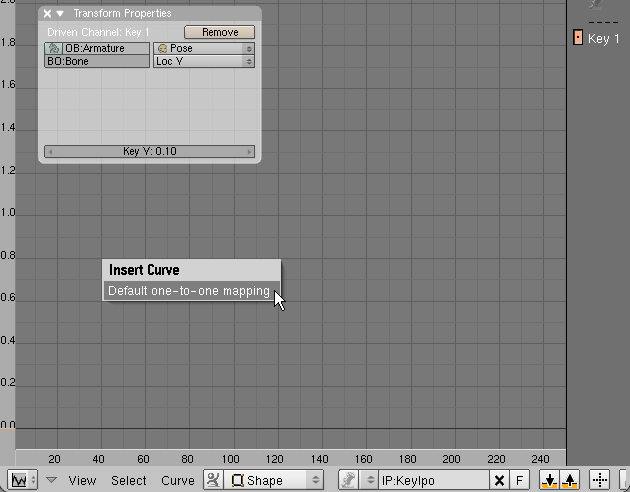Toggle the fake user F button

(520, 480)
